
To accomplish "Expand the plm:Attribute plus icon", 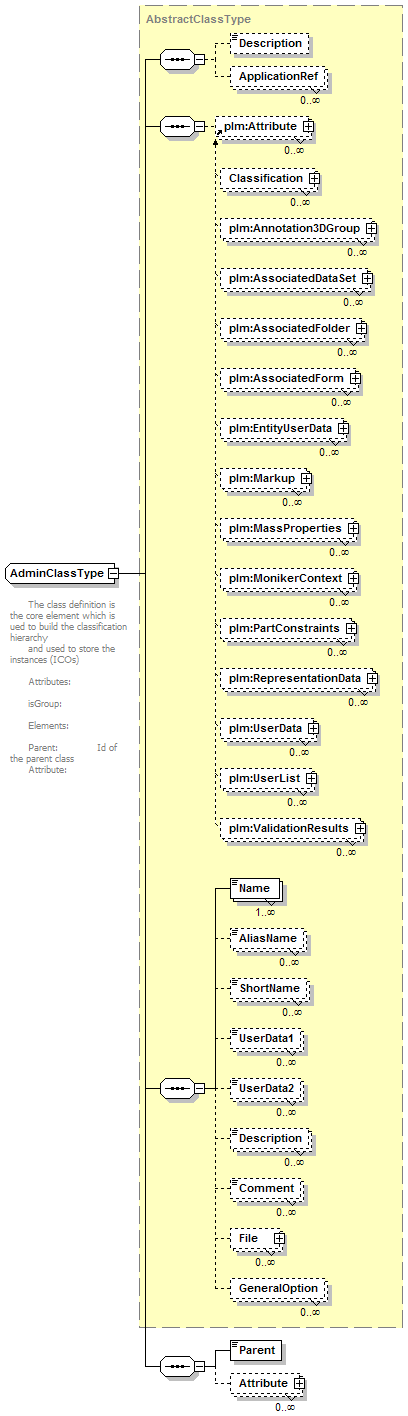I will point(309,127).
